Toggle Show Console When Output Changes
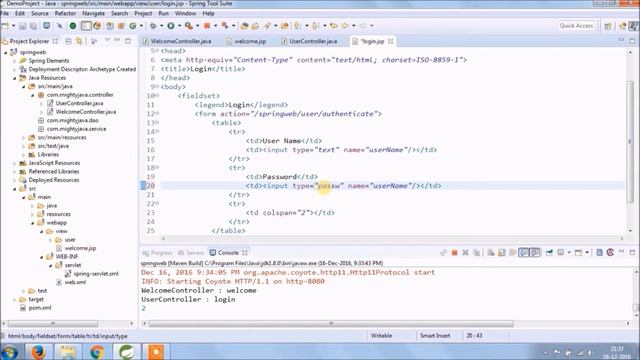This screenshot has height=360, width=640. click(x=524, y=253)
